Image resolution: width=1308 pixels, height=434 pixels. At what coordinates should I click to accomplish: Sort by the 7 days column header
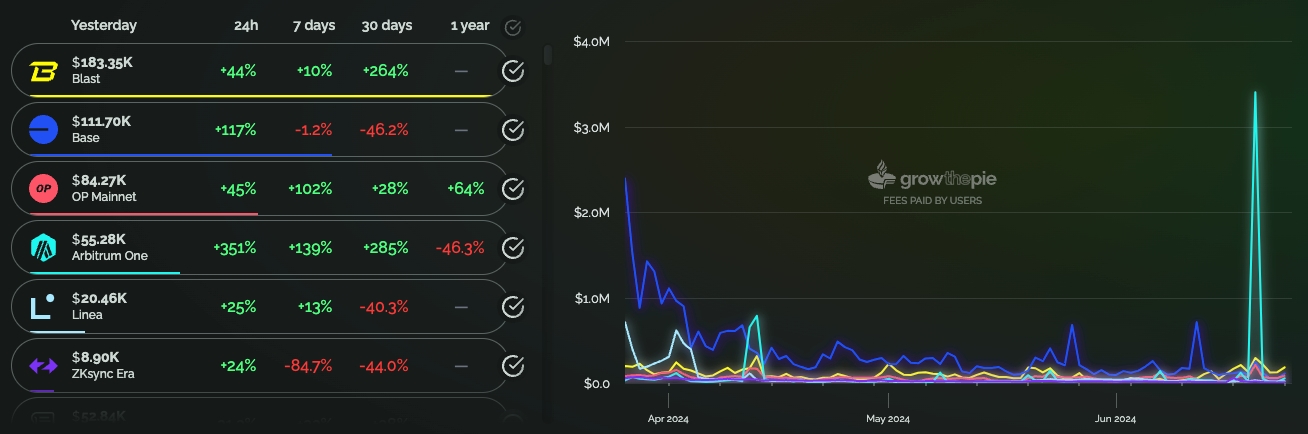[x=314, y=25]
